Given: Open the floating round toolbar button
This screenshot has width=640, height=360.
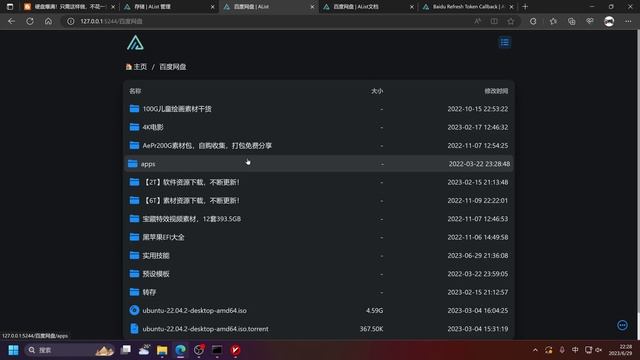Looking at the screenshot, I should [622, 325].
